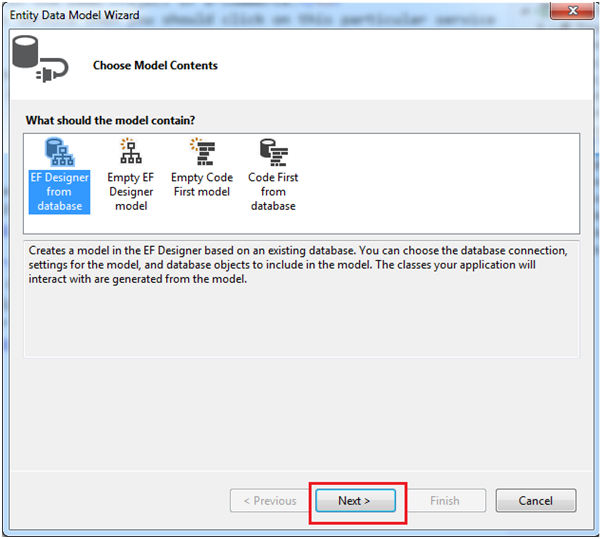Screen dimensions: 606x539
Task: Click the Next > button
Action: coord(356,502)
